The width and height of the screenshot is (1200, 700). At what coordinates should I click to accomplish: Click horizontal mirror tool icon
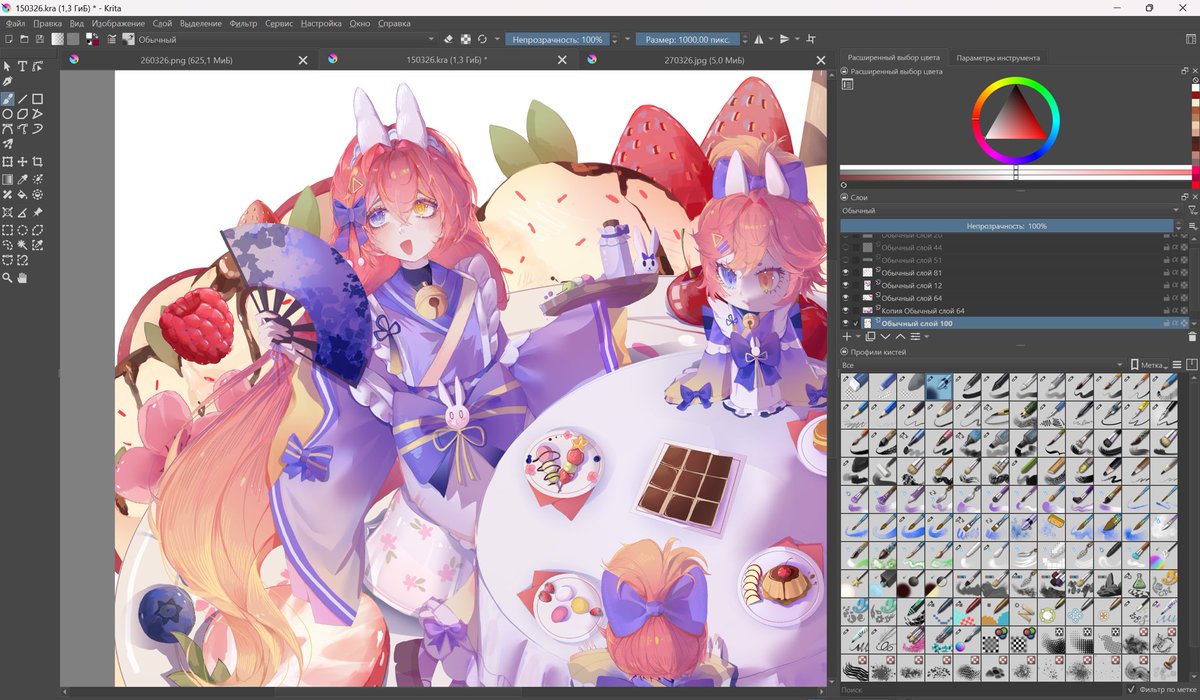click(x=757, y=40)
